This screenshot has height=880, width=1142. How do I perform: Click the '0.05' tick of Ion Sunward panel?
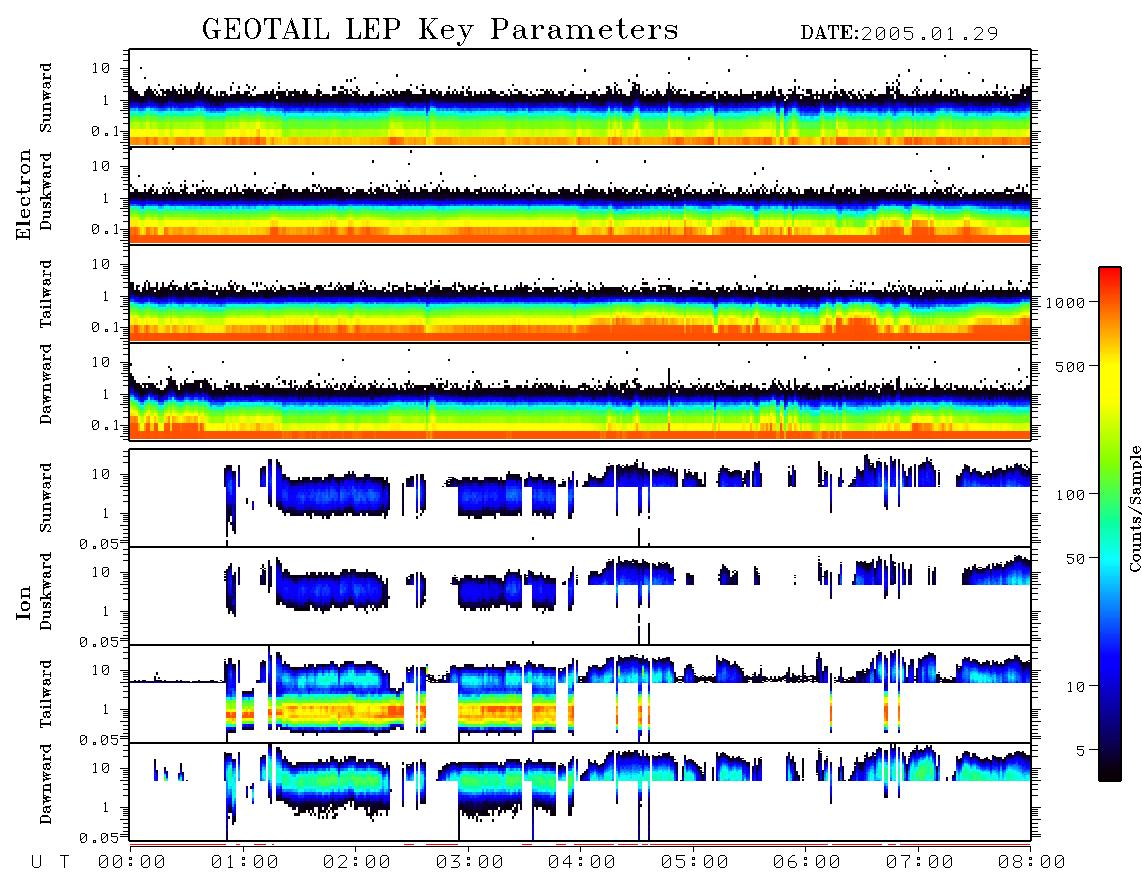point(100,544)
